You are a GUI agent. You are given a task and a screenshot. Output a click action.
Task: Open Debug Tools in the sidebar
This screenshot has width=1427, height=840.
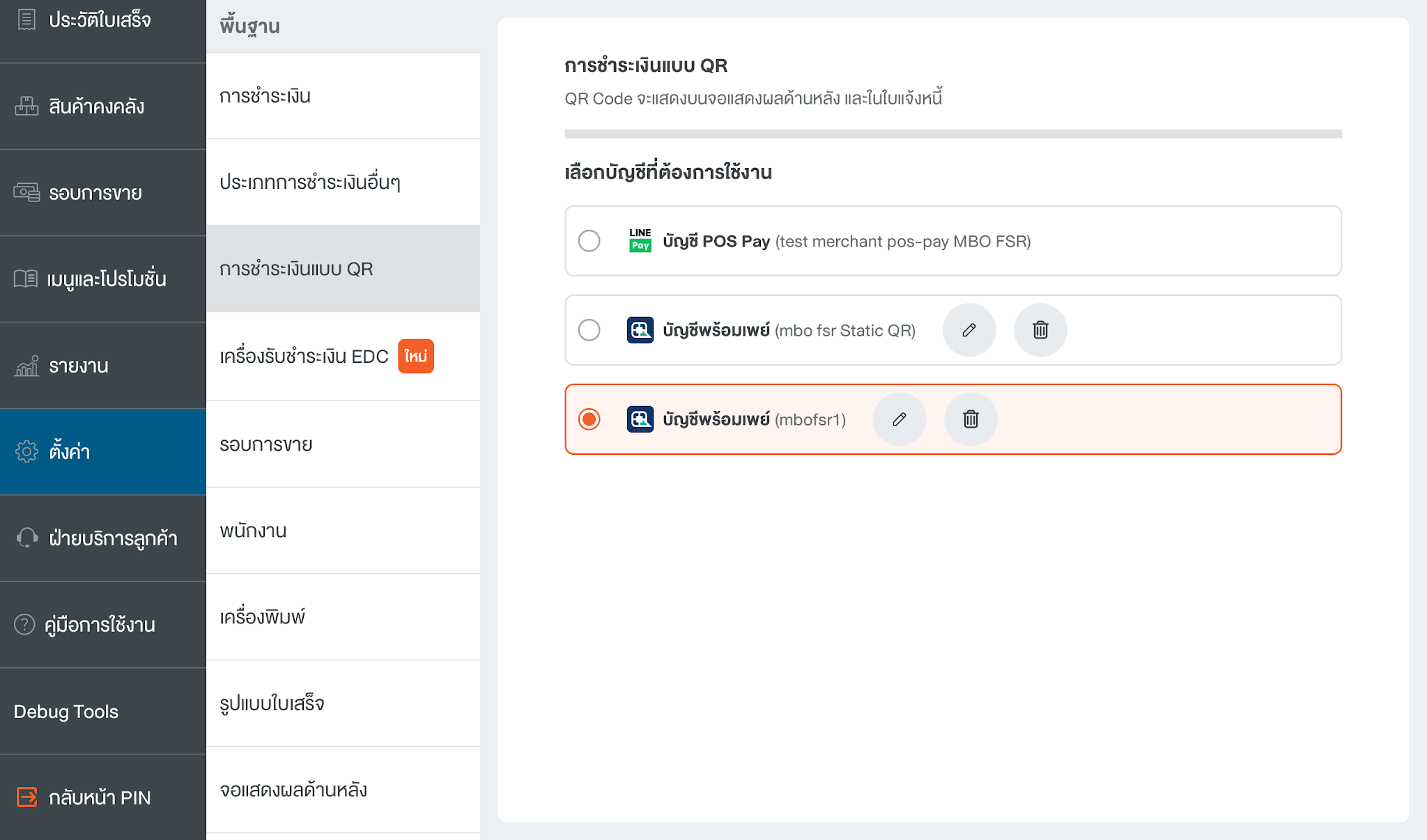click(103, 711)
